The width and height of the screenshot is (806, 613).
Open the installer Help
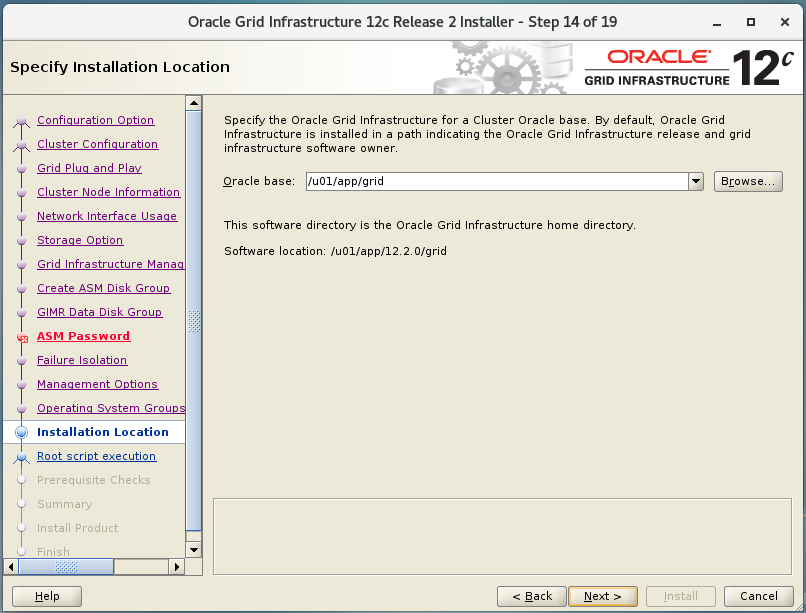47,596
